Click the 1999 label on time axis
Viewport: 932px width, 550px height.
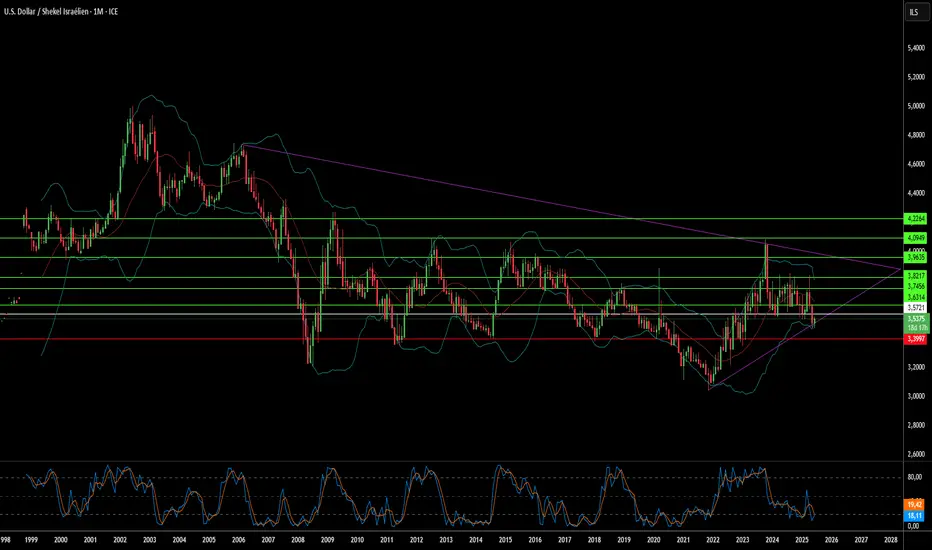point(31,540)
